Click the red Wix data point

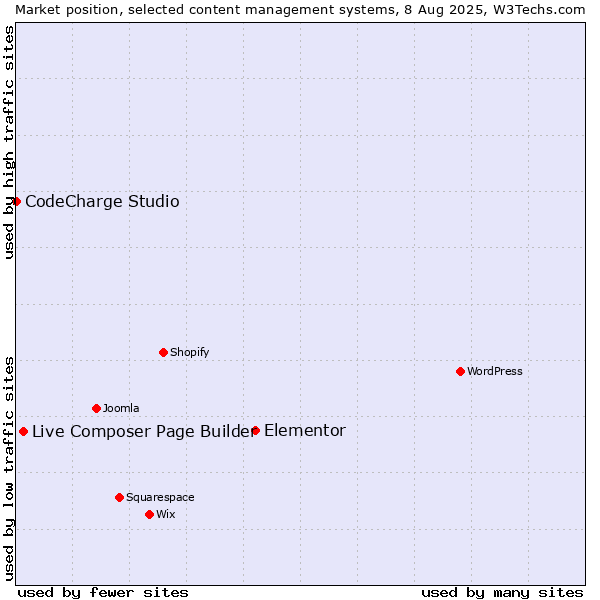point(150,515)
